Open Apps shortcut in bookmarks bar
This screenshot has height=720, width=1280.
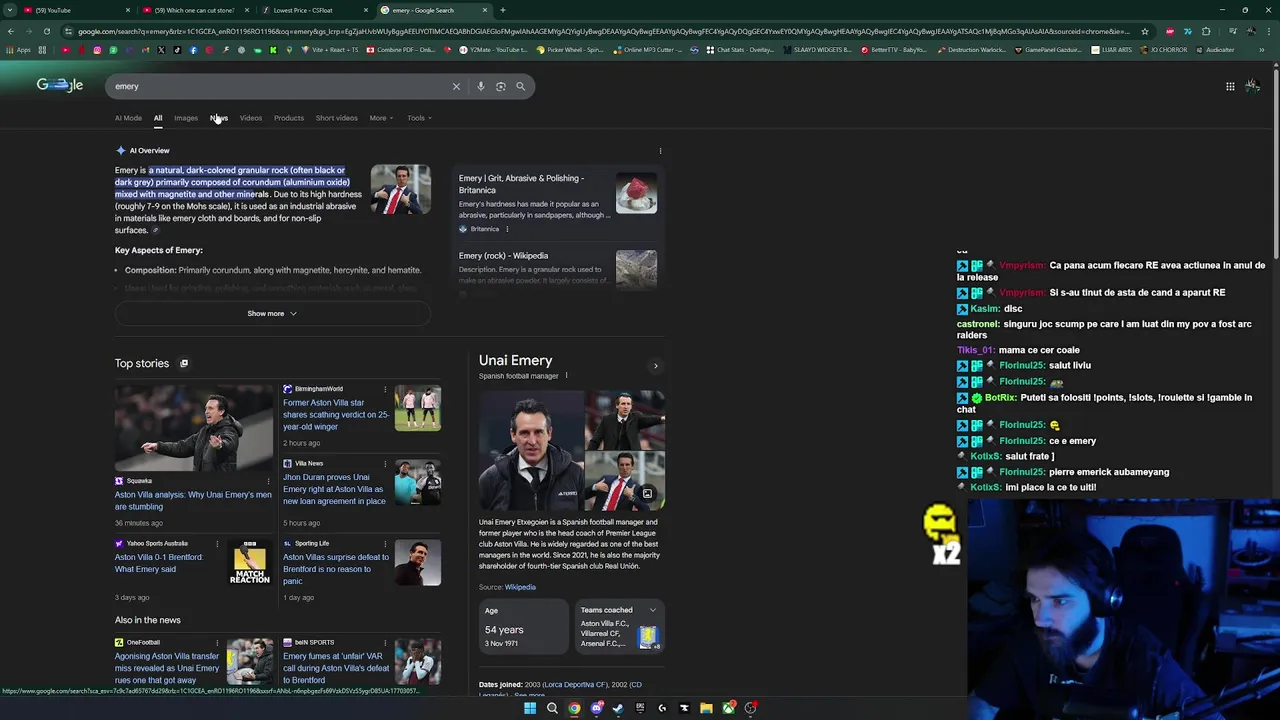pos(18,50)
